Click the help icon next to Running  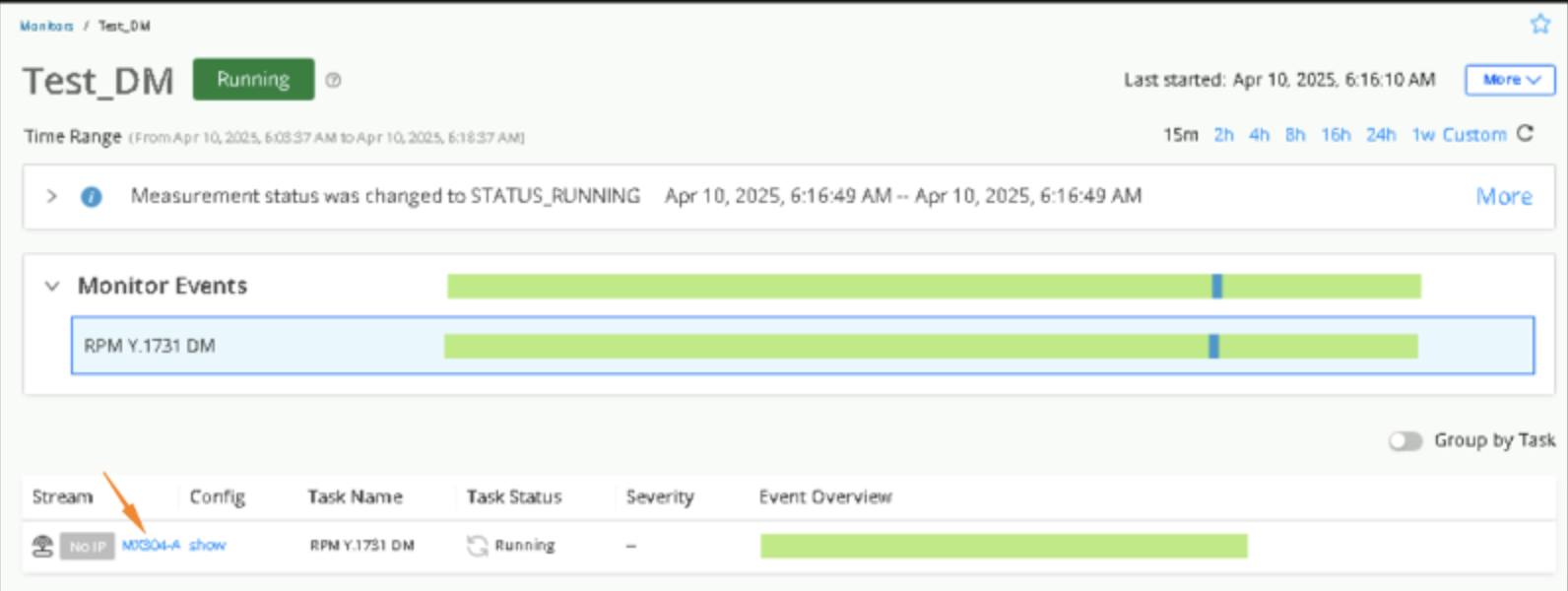[333, 81]
